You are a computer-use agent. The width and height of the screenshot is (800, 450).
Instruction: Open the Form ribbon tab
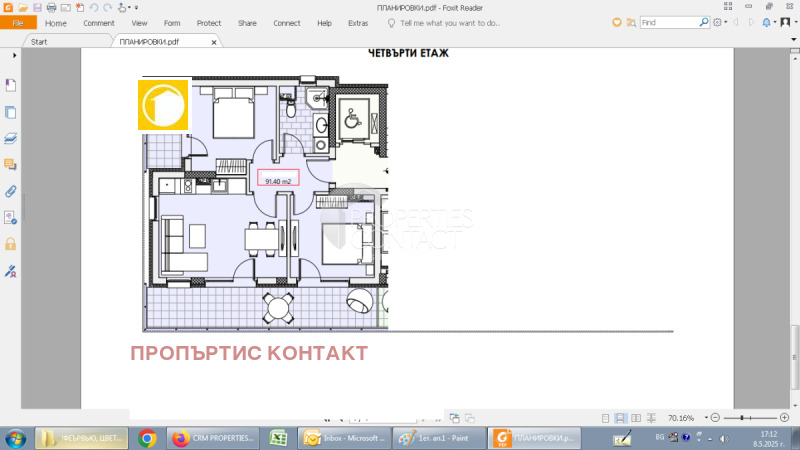coord(172,23)
